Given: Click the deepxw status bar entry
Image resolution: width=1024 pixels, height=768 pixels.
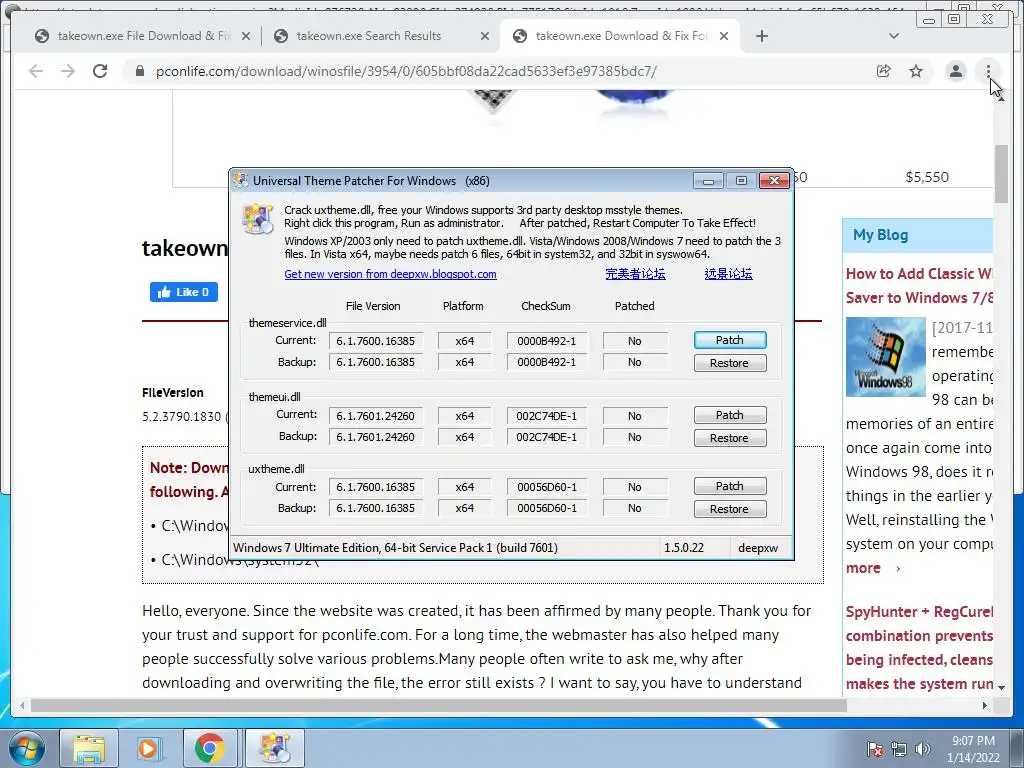Looking at the screenshot, I should 758,548.
